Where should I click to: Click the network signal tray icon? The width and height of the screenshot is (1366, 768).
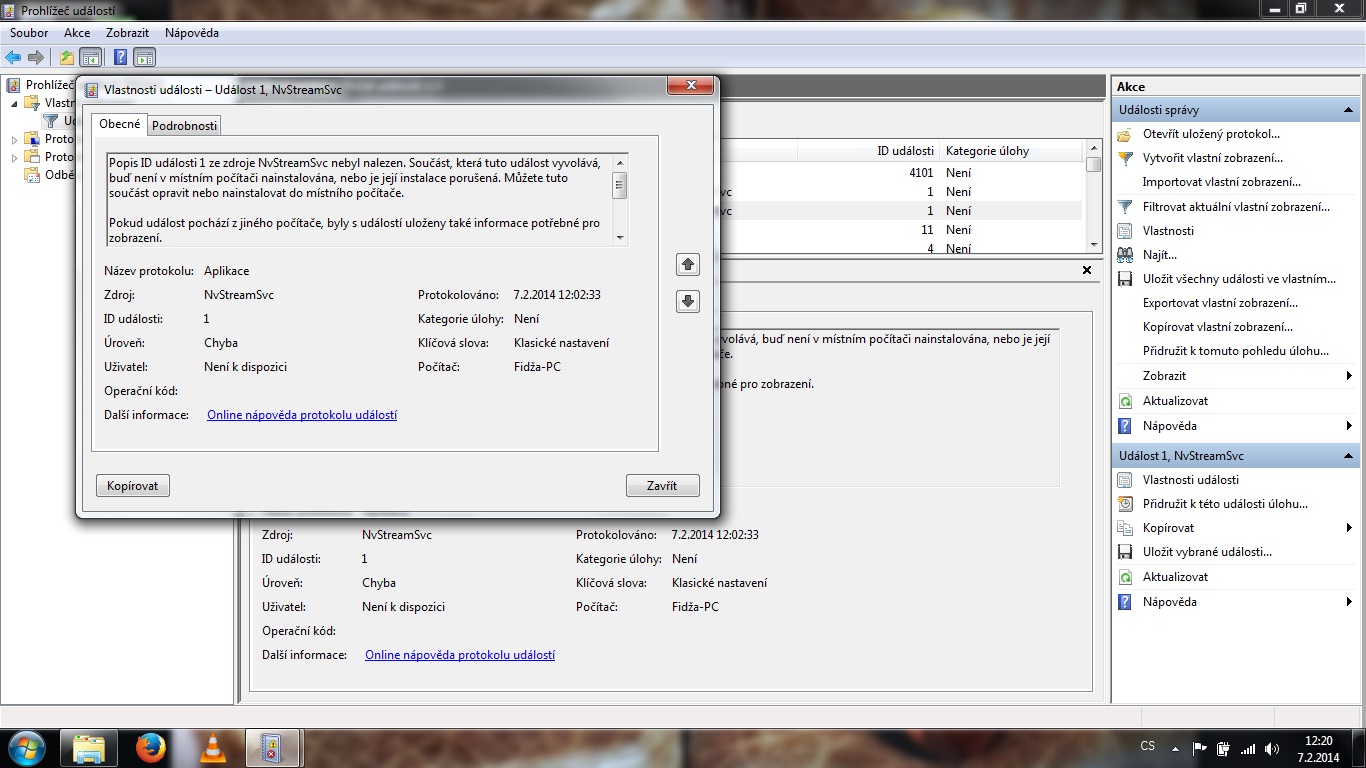tap(1248, 748)
